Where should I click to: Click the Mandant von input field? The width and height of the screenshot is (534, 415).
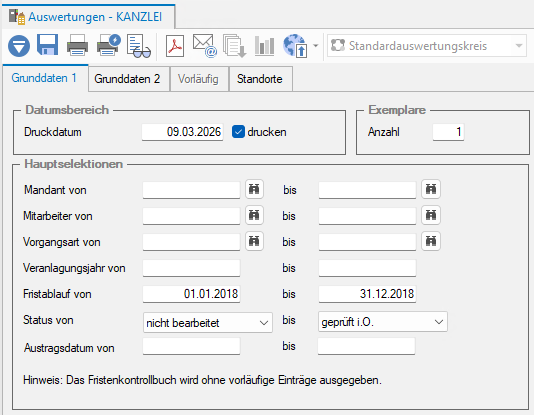pos(191,190)
